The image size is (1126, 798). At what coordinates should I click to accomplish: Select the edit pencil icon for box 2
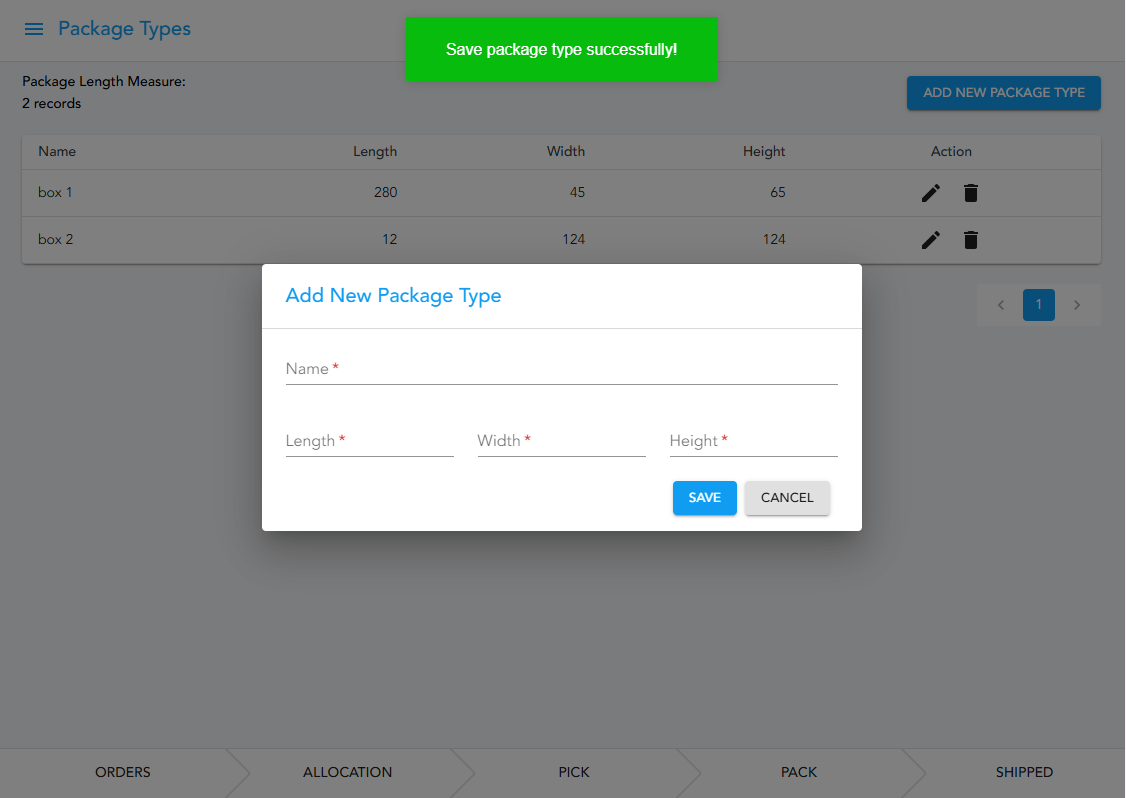[930, 240]
